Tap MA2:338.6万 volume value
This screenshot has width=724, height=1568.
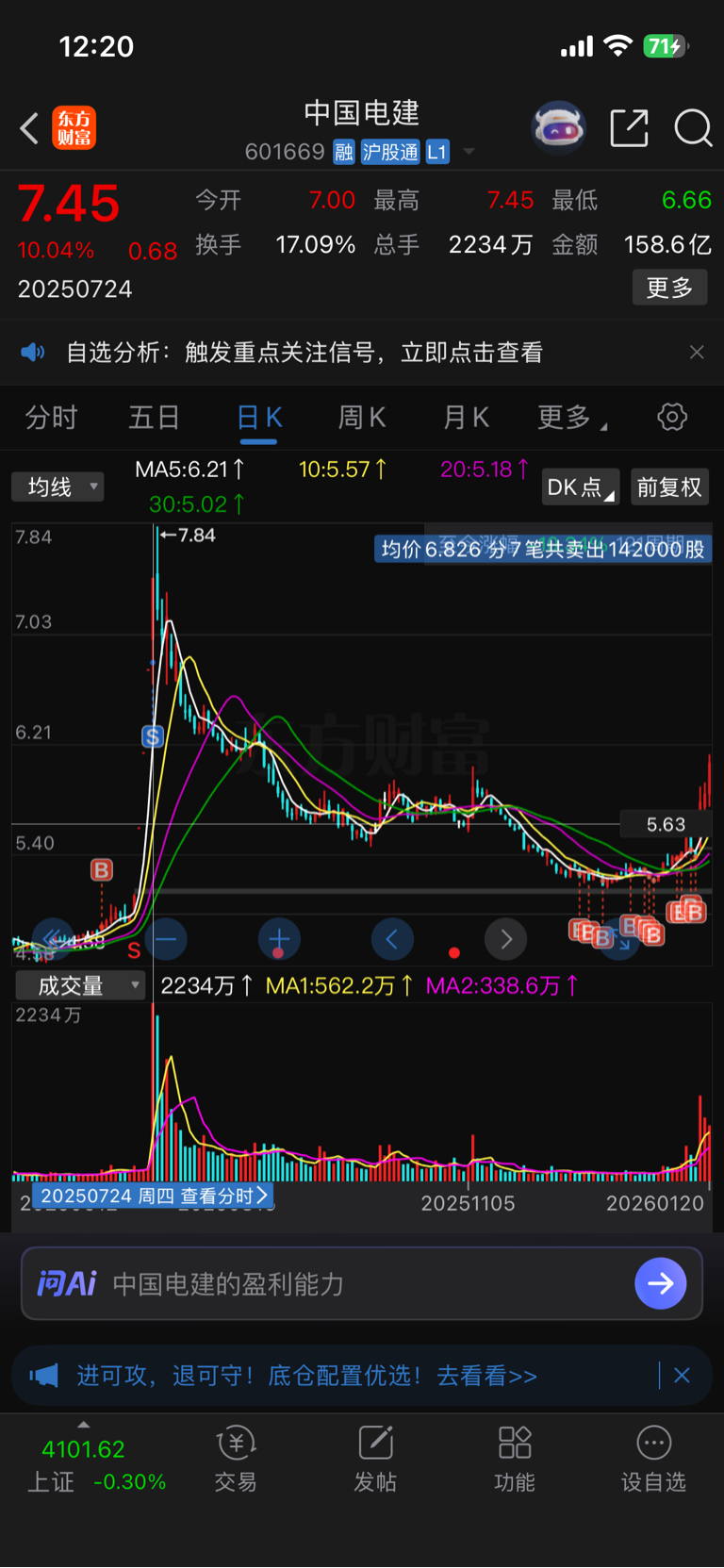502,986
